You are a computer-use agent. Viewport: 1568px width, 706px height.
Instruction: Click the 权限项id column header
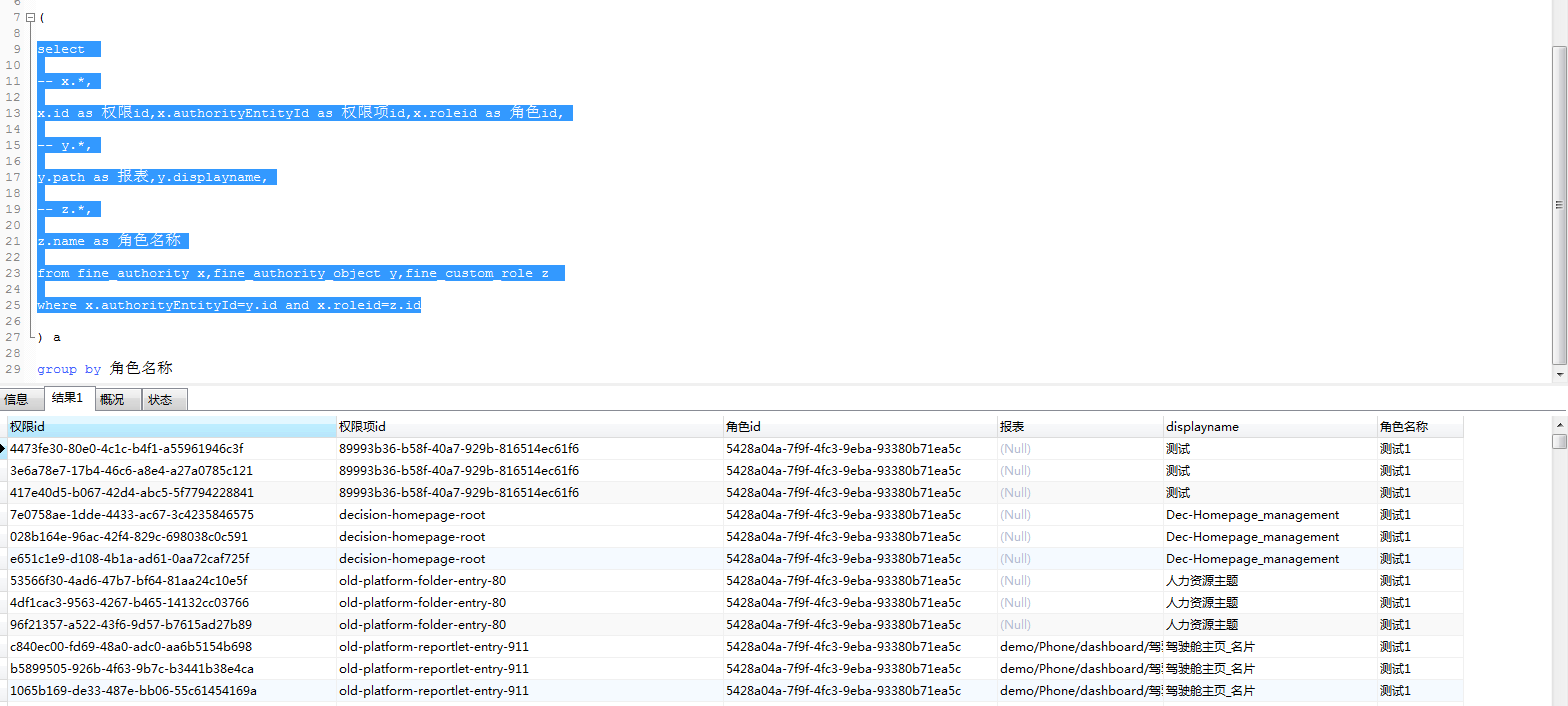tap(530, 427)
